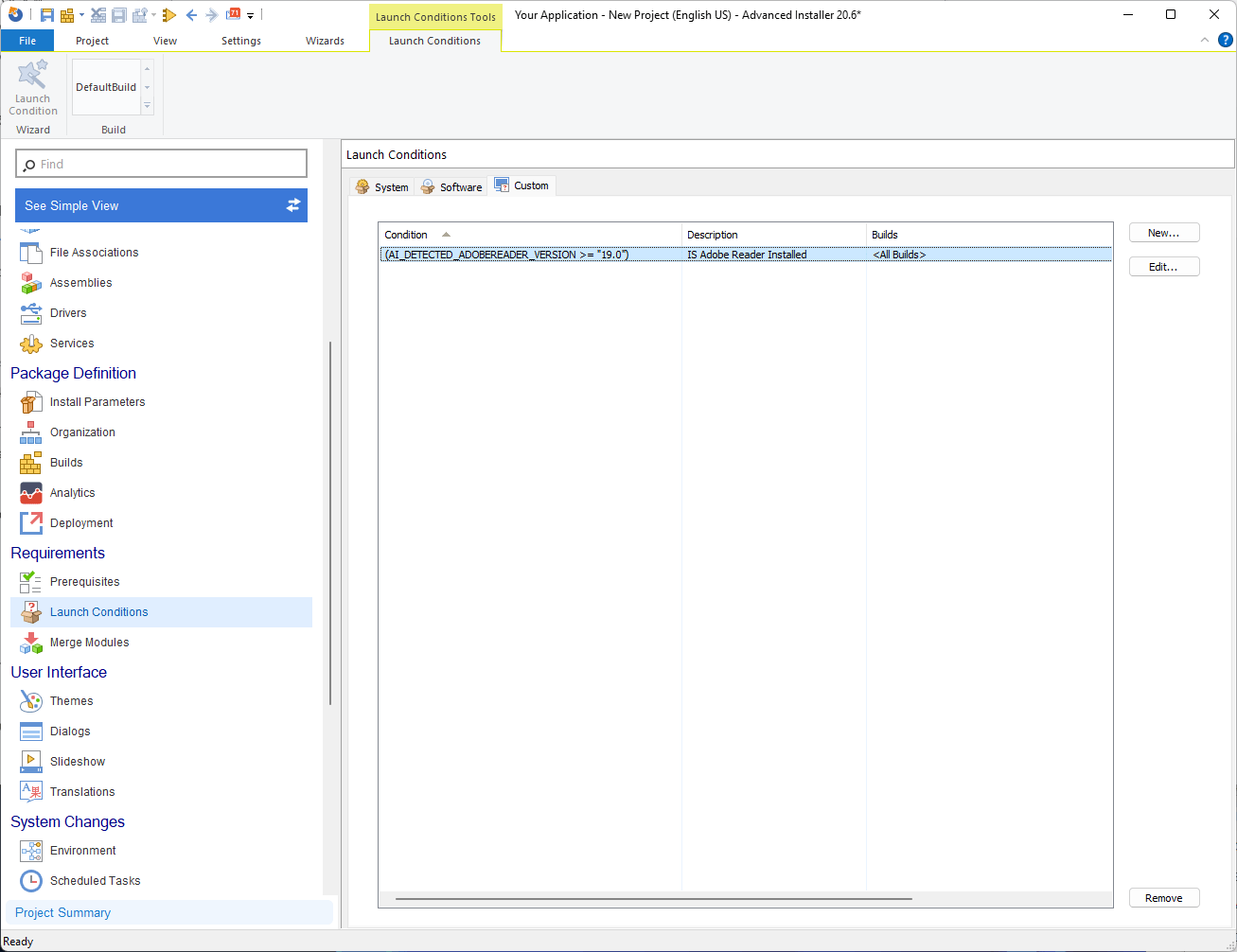Screen dimensions: 1237x952
Task: Select the Launch Conditions ribbon tab
Action: pos(434,41)
